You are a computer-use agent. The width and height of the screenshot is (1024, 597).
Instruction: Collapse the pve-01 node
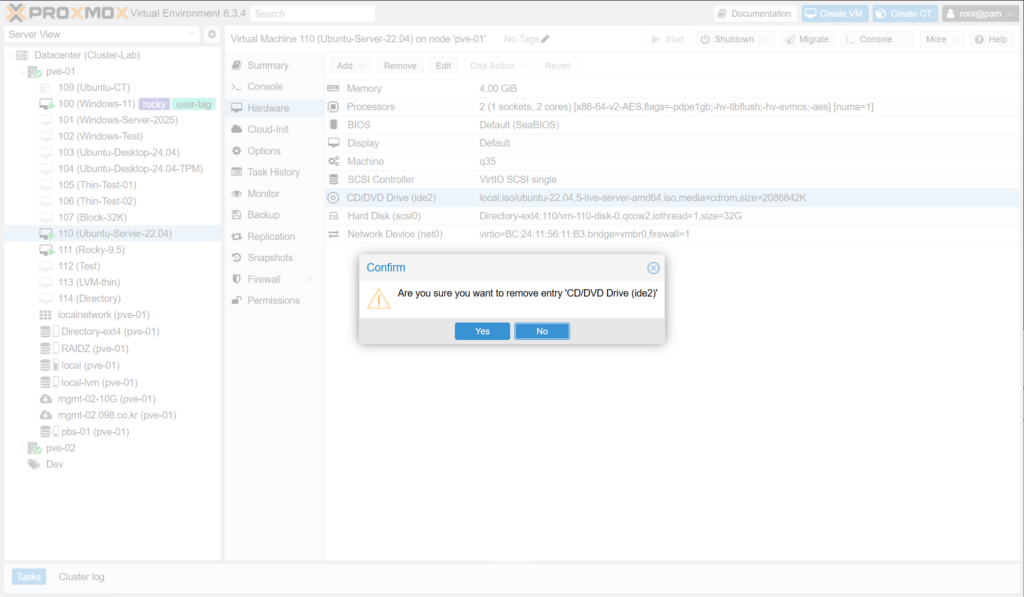tap(23, 71)
